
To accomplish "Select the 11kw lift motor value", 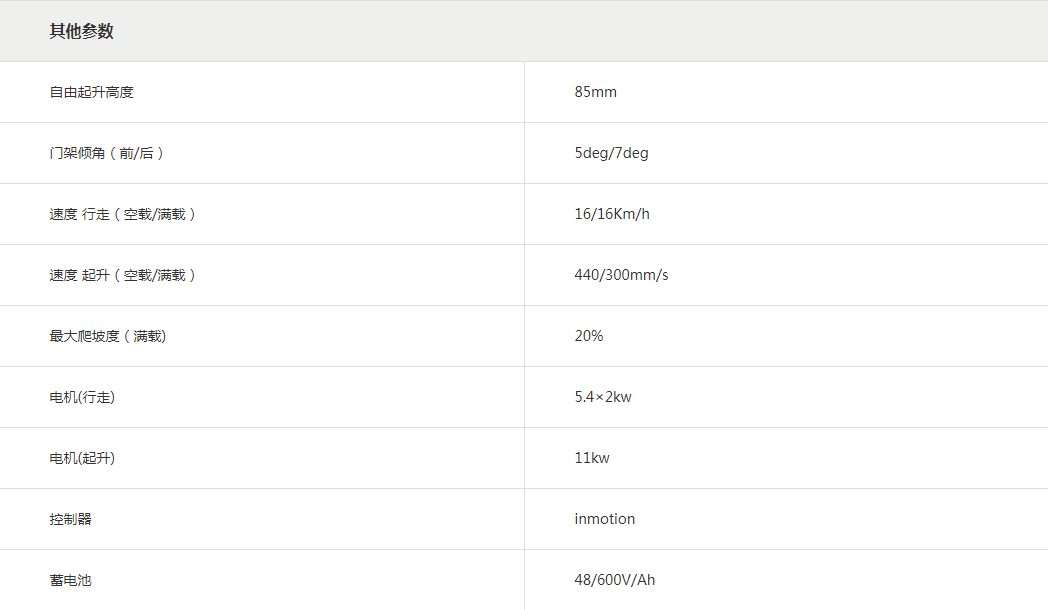I will tap(592, 458).
